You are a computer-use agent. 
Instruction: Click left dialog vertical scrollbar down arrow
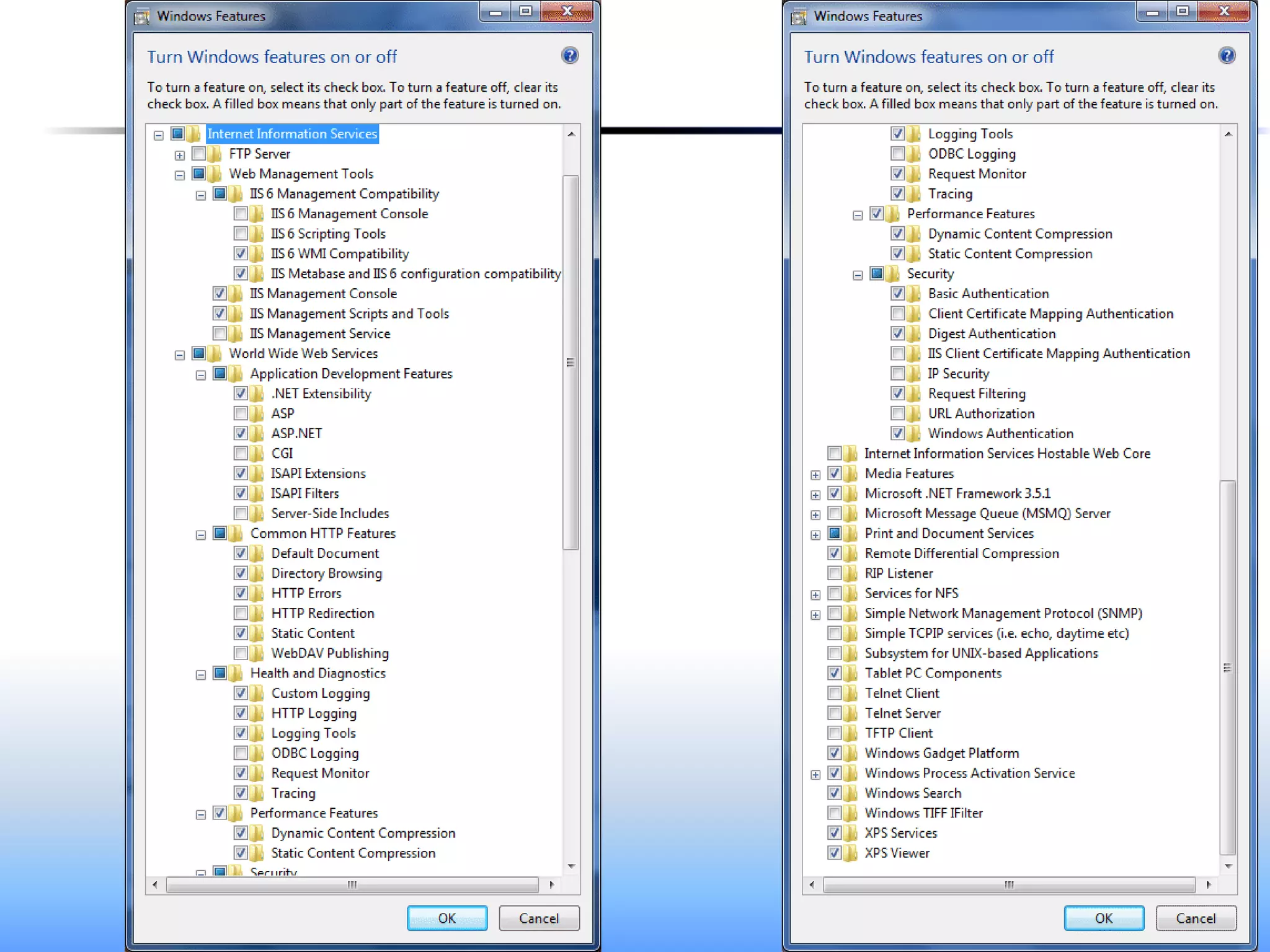pyautogui.click(x=571, y=866)
